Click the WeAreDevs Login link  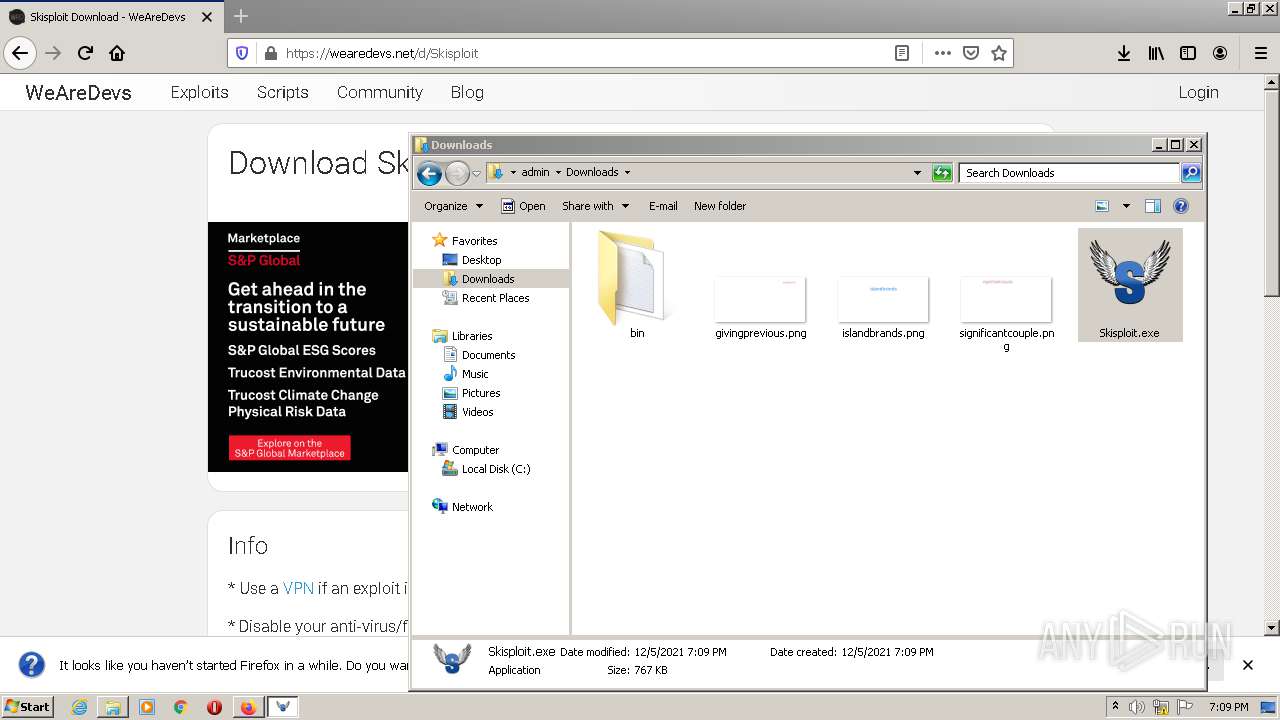(1198, 92)
